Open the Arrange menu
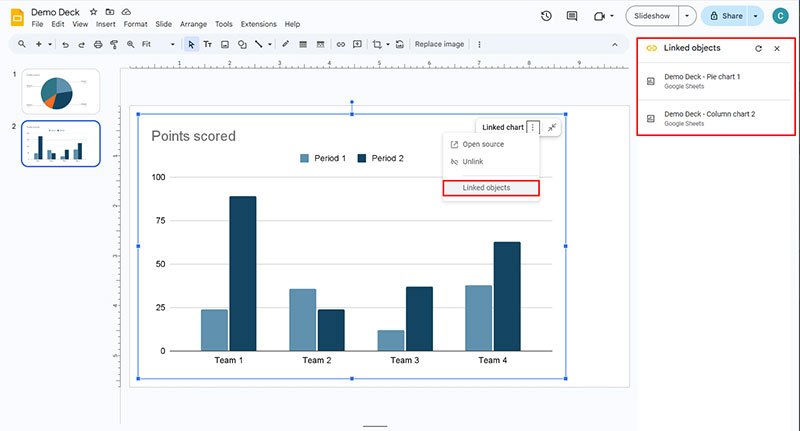 [x=194, y=24]
